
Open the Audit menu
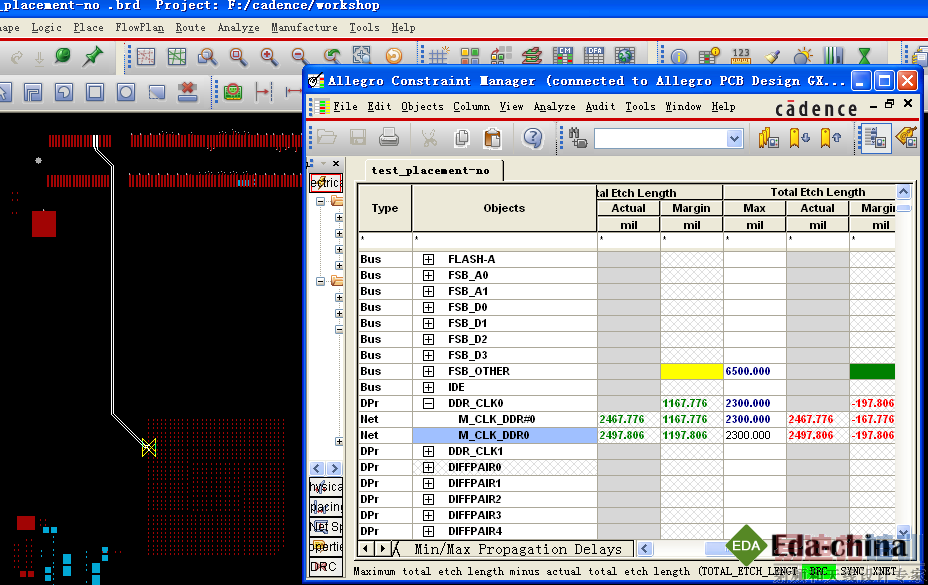pos(600,106)
